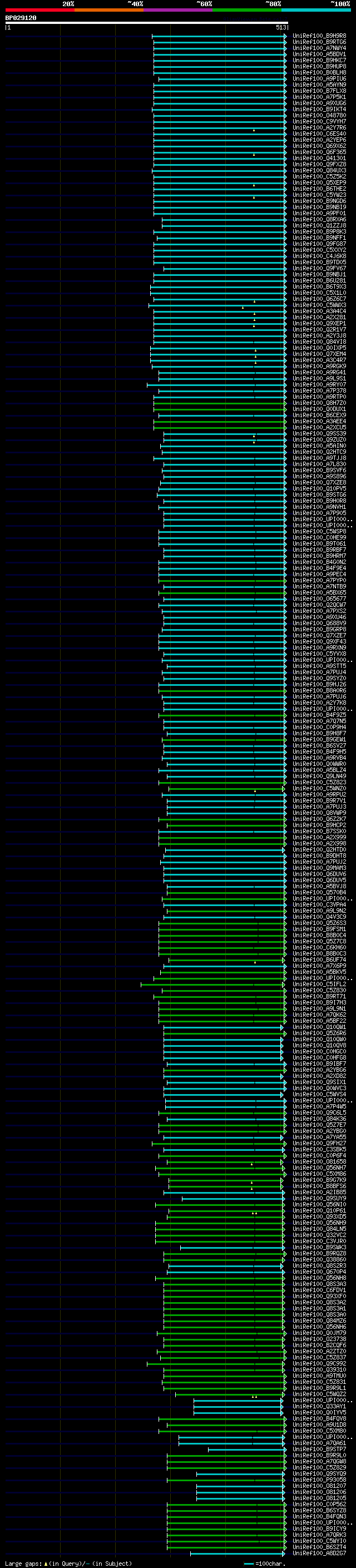Open the UniRef100_A5AYN9 entry

click(319, 85)
